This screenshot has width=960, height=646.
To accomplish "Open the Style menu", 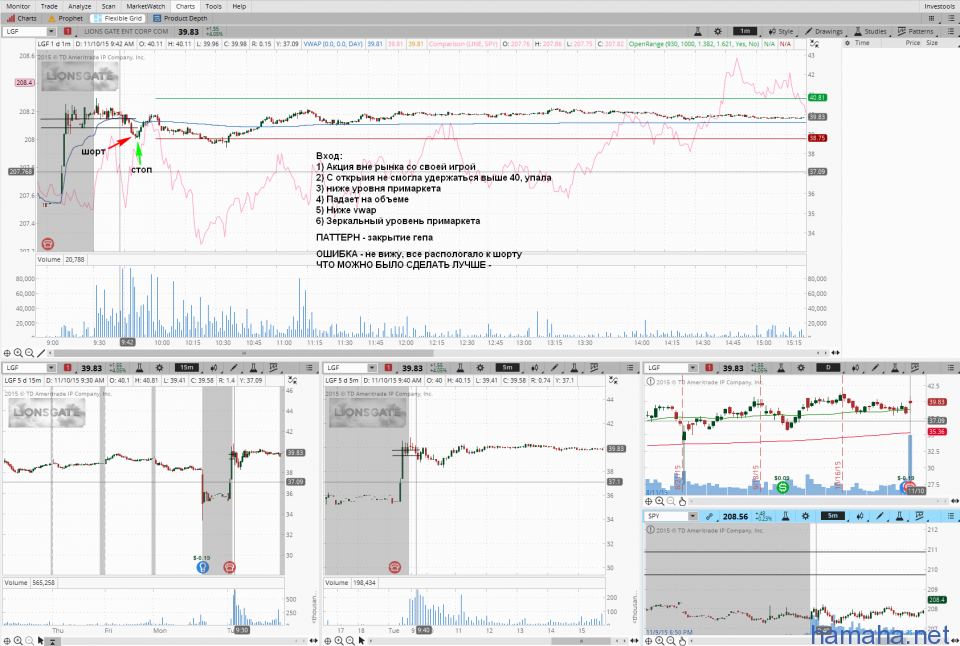I will coord(781,31).
